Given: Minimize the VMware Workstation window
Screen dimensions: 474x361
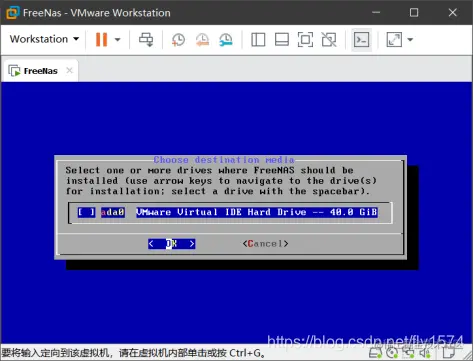Looking at the screenshot, I should pos(376,13).
